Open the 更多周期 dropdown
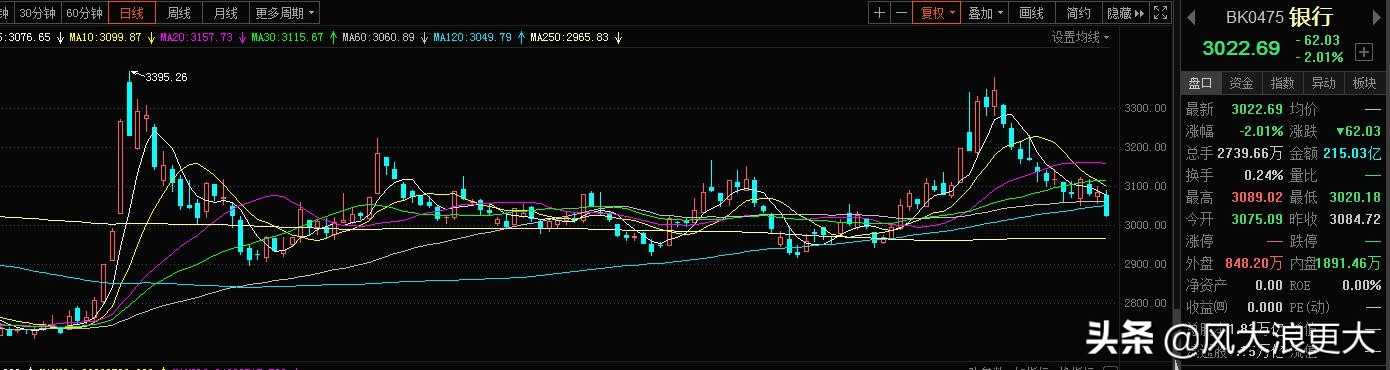 click(284, 13)
